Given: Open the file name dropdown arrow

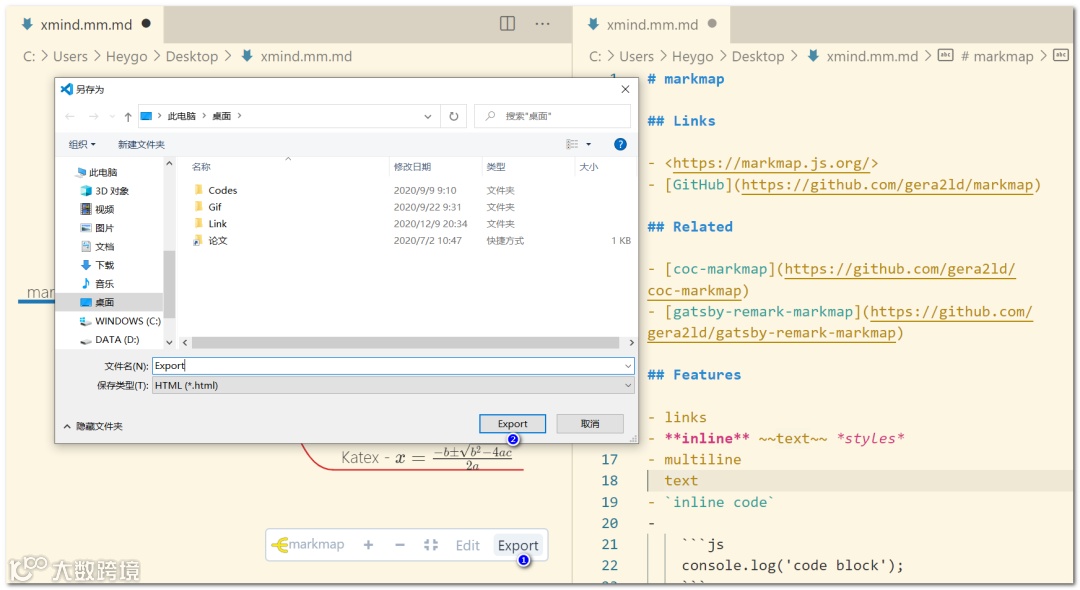Looking at the screenshot, I should click(627, 366).
